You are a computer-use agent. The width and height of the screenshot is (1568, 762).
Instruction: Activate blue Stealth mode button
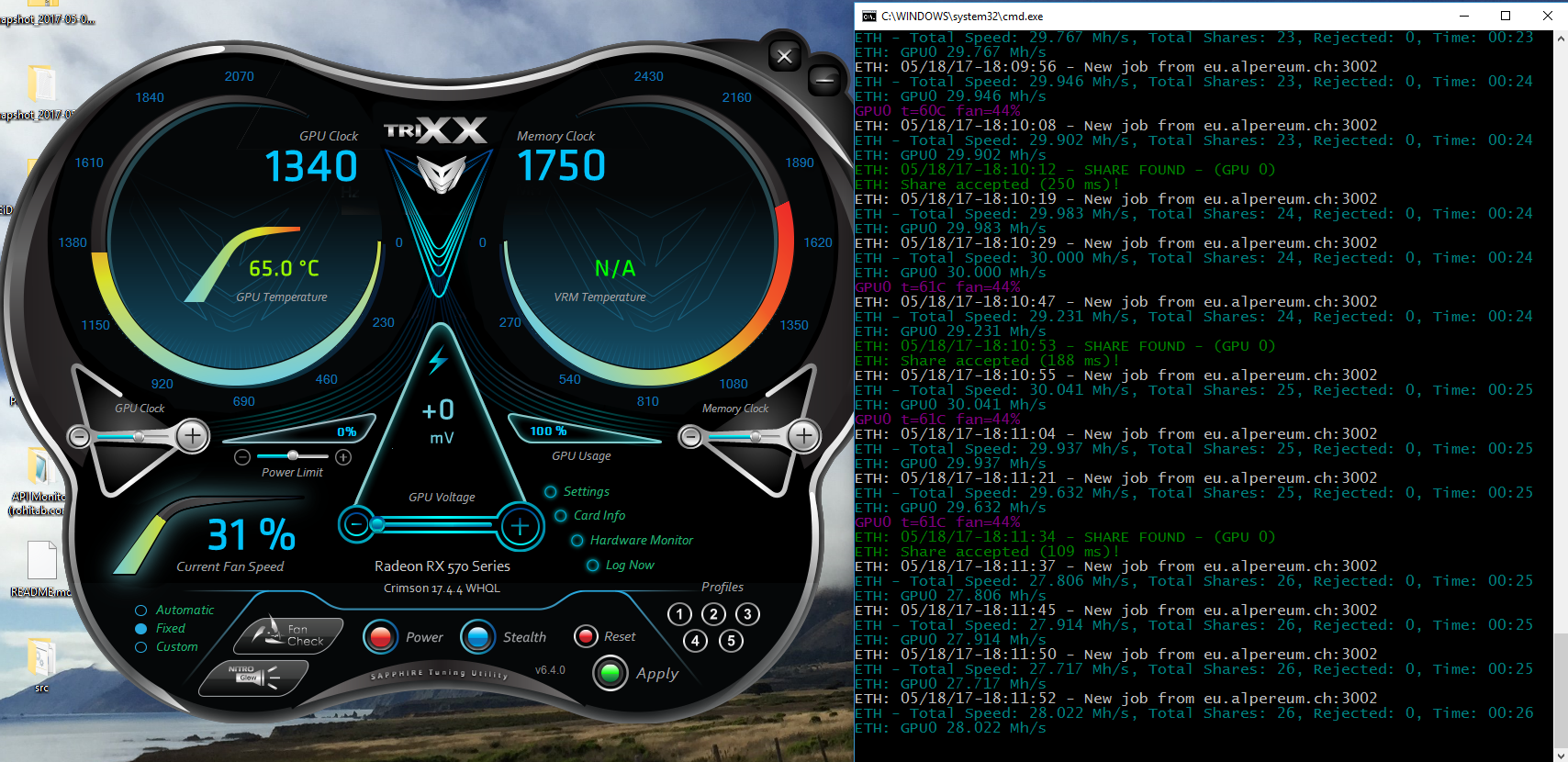coord(477,637)
